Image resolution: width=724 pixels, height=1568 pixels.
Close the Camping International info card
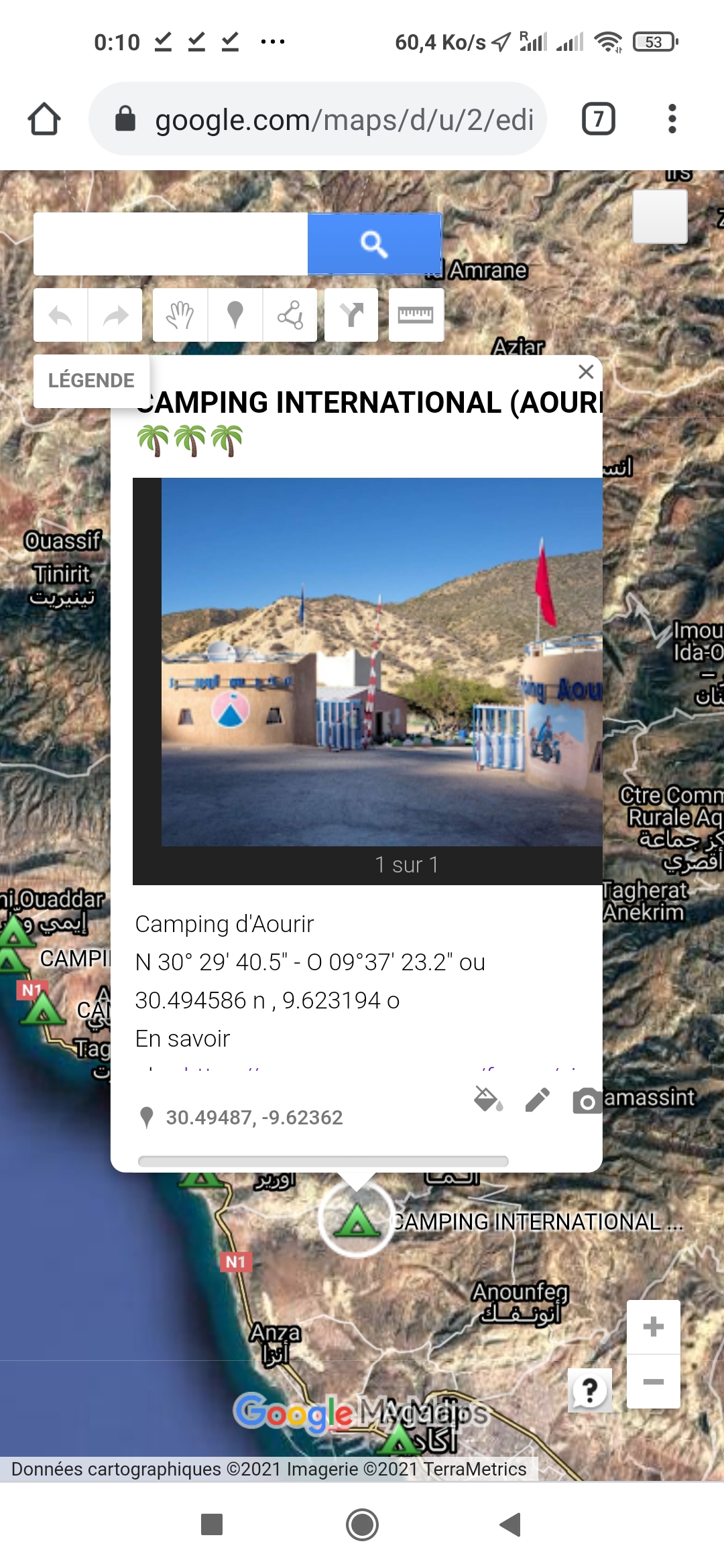click(586, 371)
